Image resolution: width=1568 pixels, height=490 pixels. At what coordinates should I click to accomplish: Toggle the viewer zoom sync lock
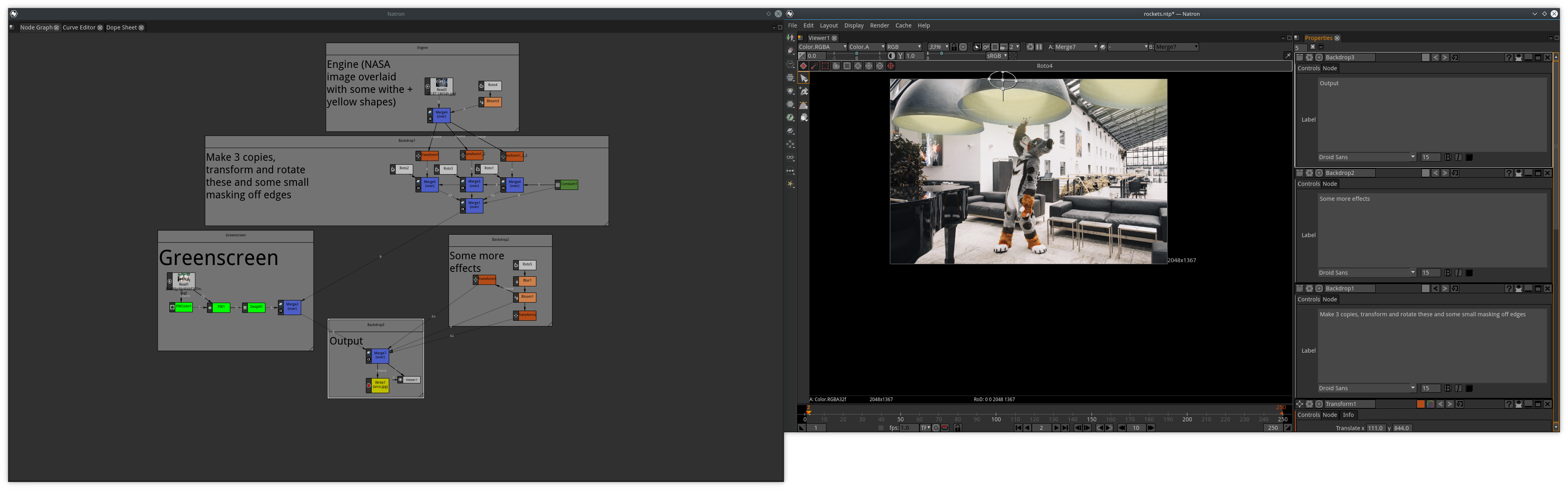(x=954, y=47)
